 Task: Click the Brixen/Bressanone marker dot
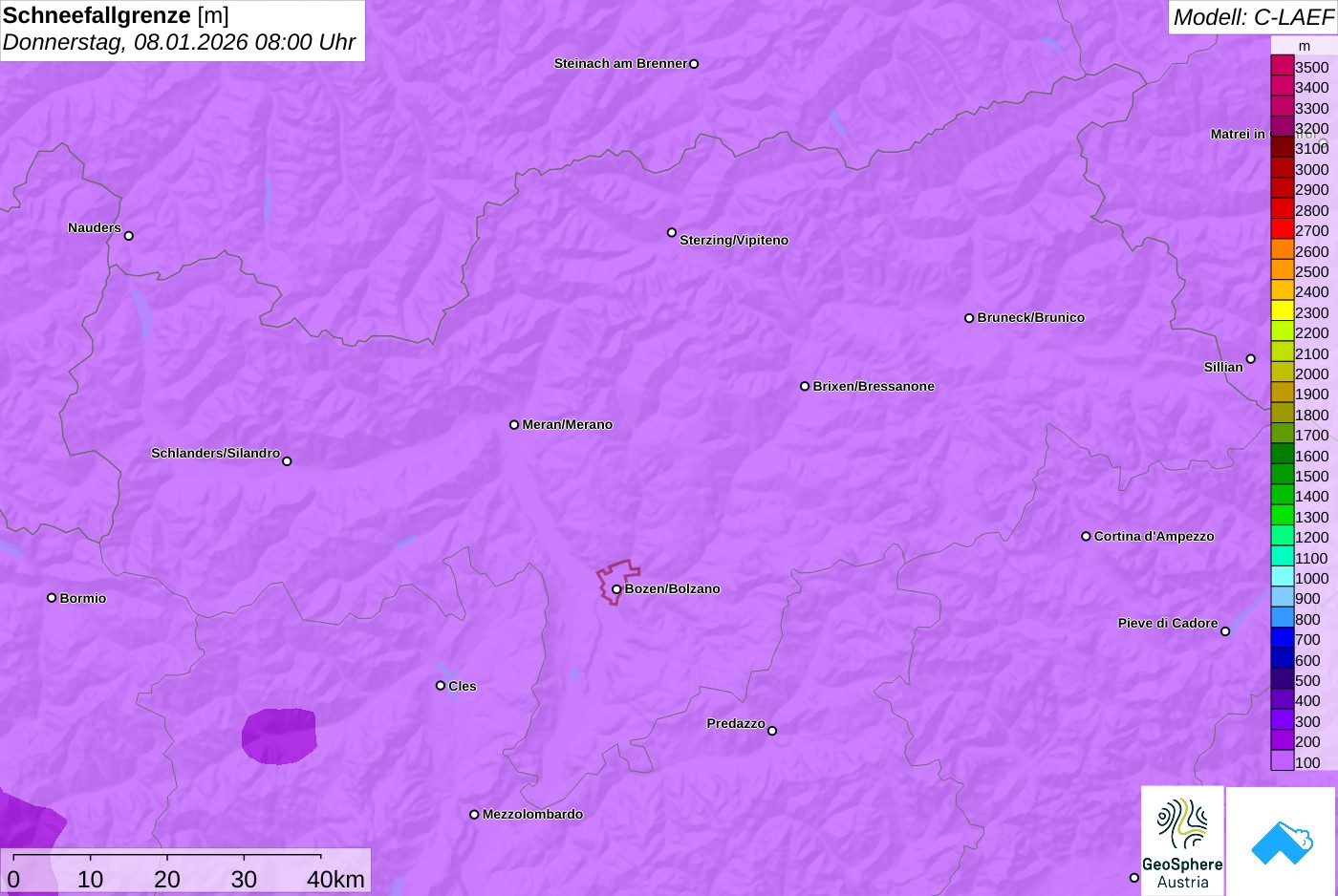click(x=805, y=386)
